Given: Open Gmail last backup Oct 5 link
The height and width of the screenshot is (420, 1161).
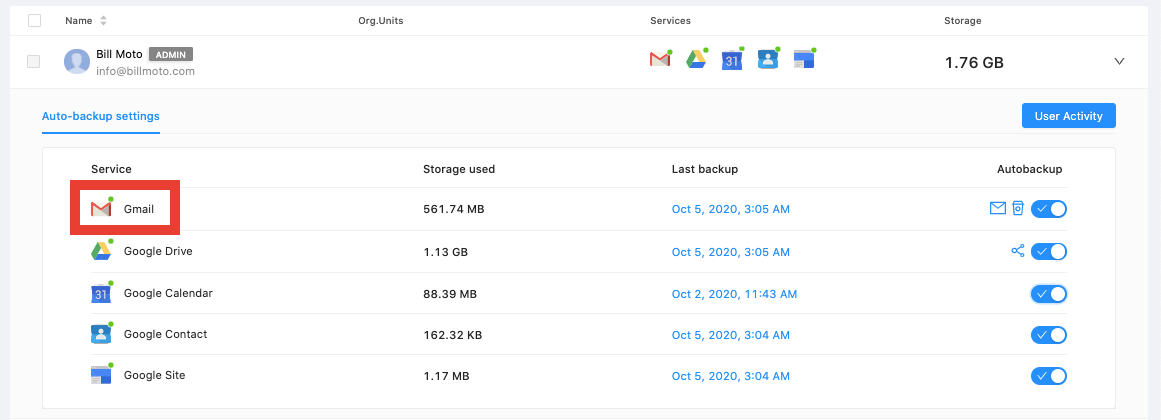Looking at the screenshot, I should 730,209.
